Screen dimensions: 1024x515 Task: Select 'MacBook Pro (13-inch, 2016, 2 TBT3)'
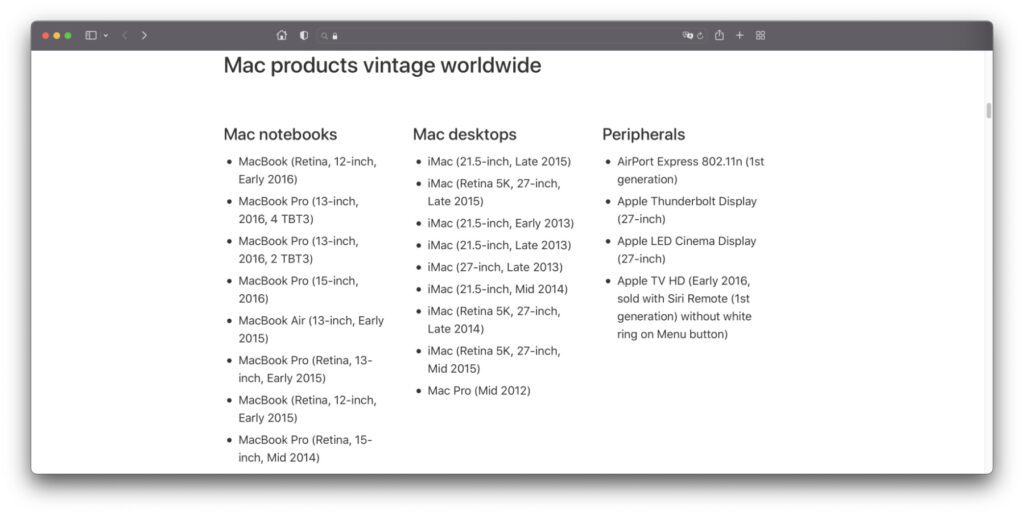coord(298,250)
